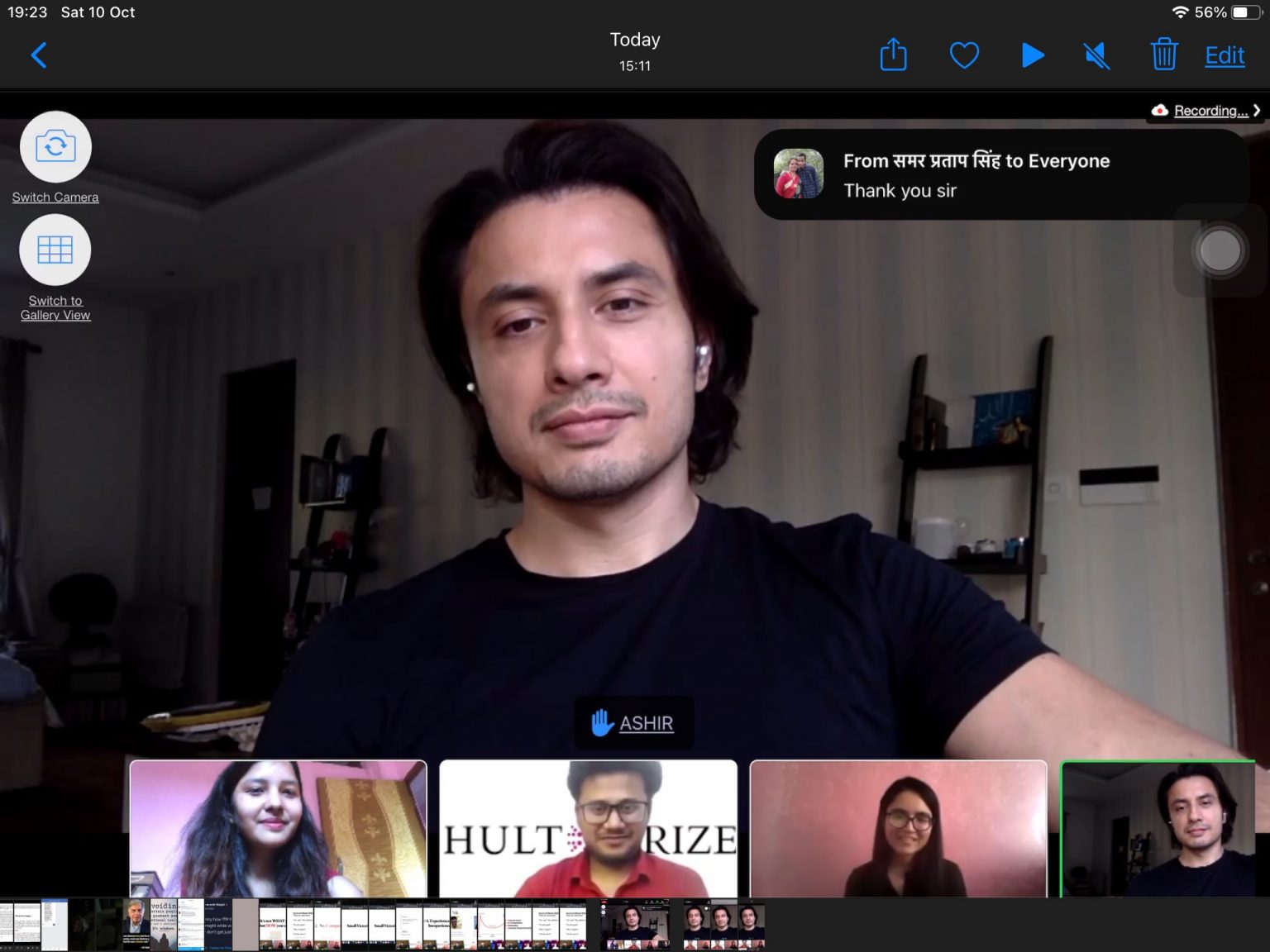Select the woman on pink background tile
The image size is (1270, 952).
(898, 828)
